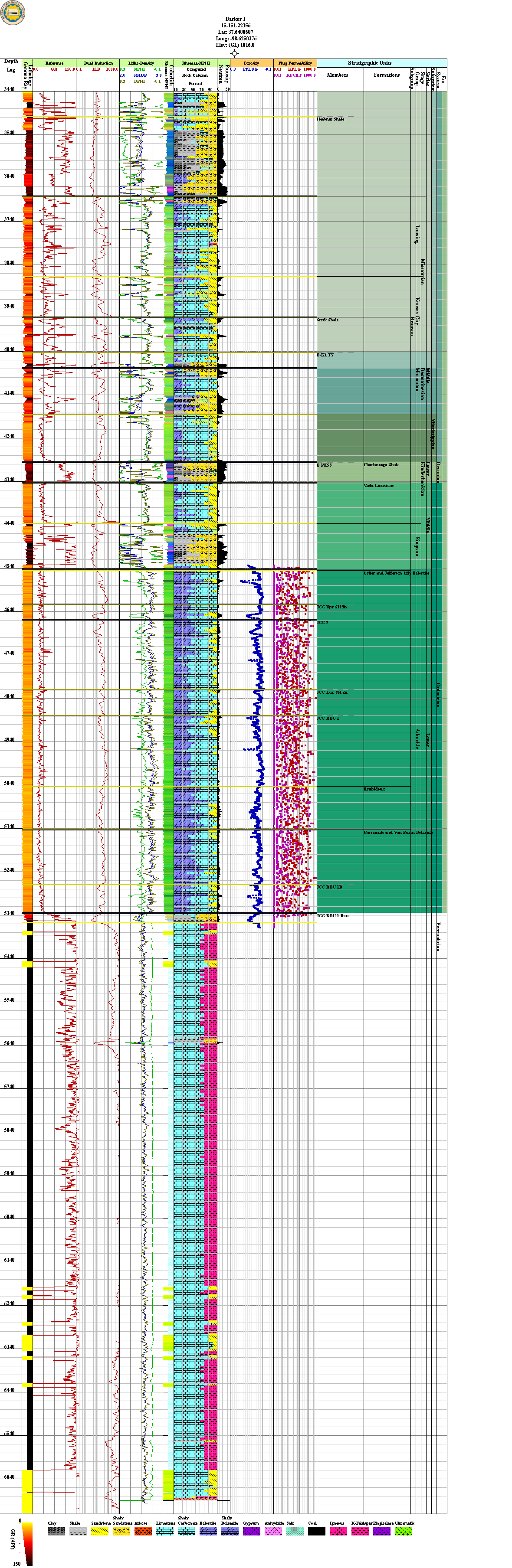Image resolution: width=512 pixels, height=1568 pixels.
Task: Select the Clay gray legend icon
Action: [56, 1531]
